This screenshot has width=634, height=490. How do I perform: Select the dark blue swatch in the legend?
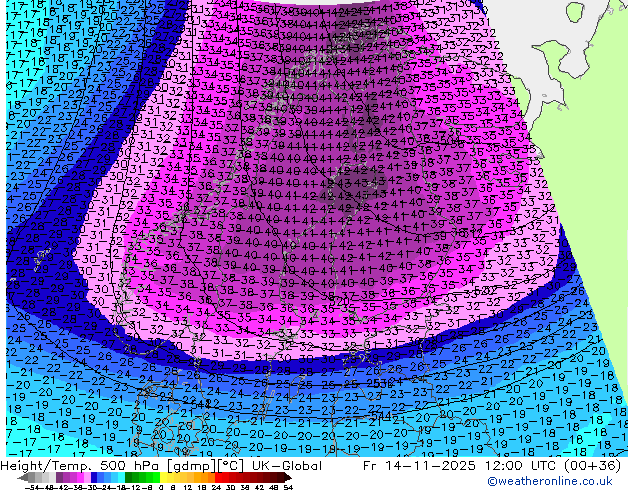point(94,478)
